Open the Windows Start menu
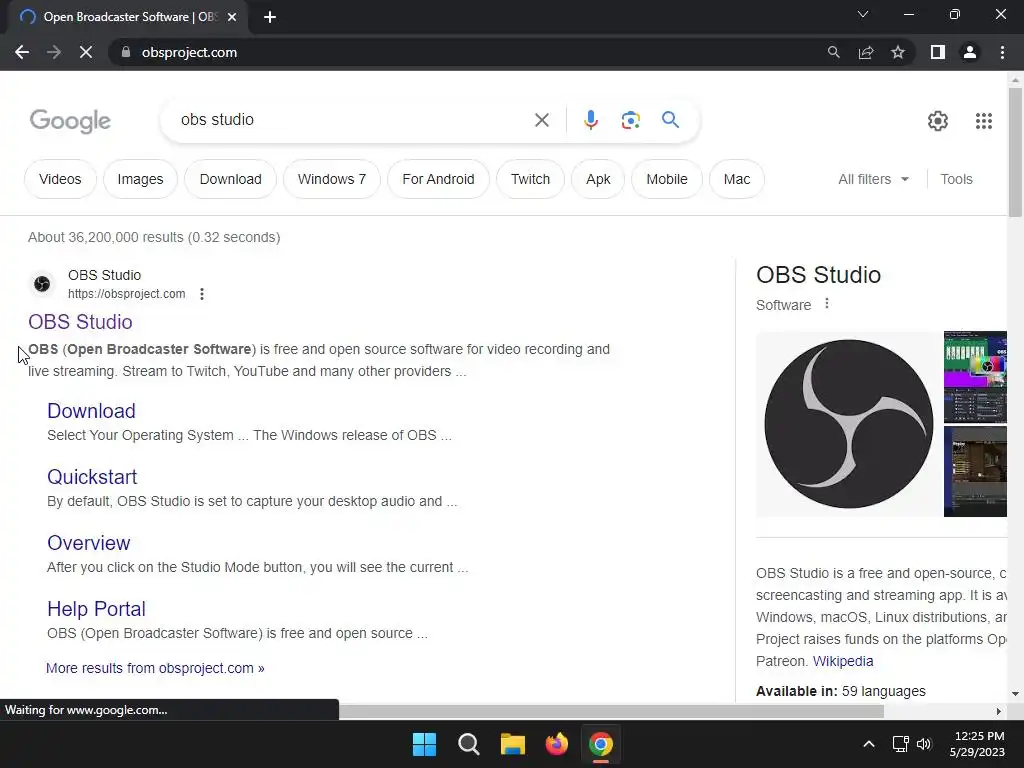The width and height of the screenshot is (1024, 768). click(x=424, y=744)
